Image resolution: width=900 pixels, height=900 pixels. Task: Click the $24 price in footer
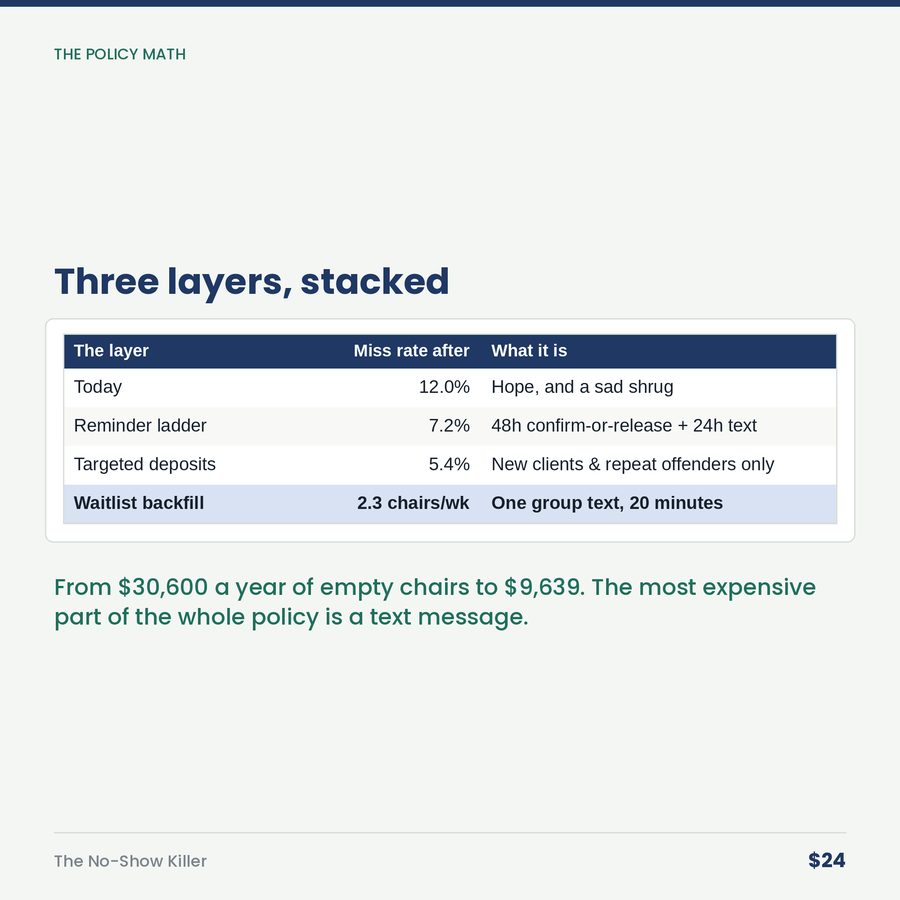coord(827,860)
